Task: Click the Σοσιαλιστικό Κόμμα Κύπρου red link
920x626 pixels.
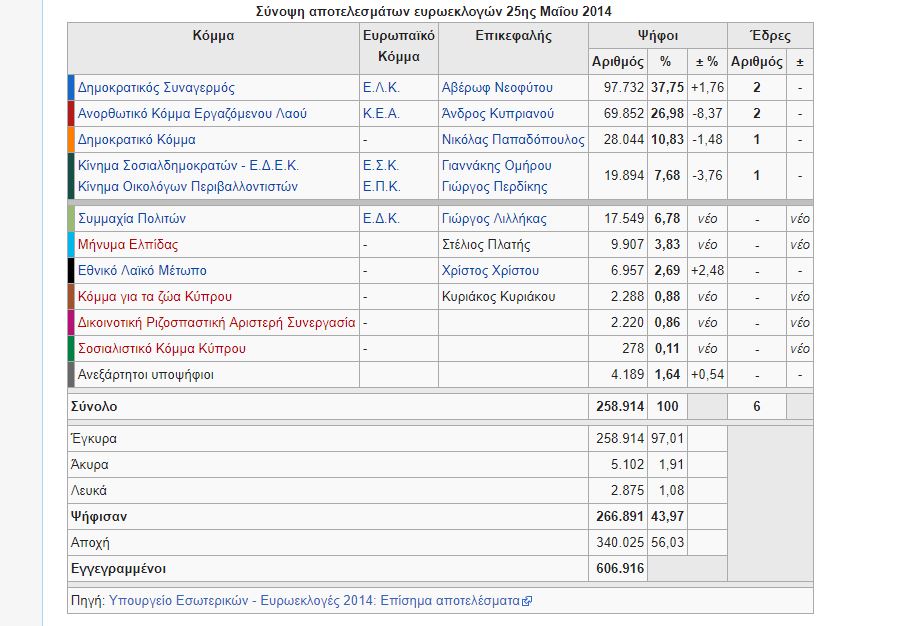Action: pos(161,349)
